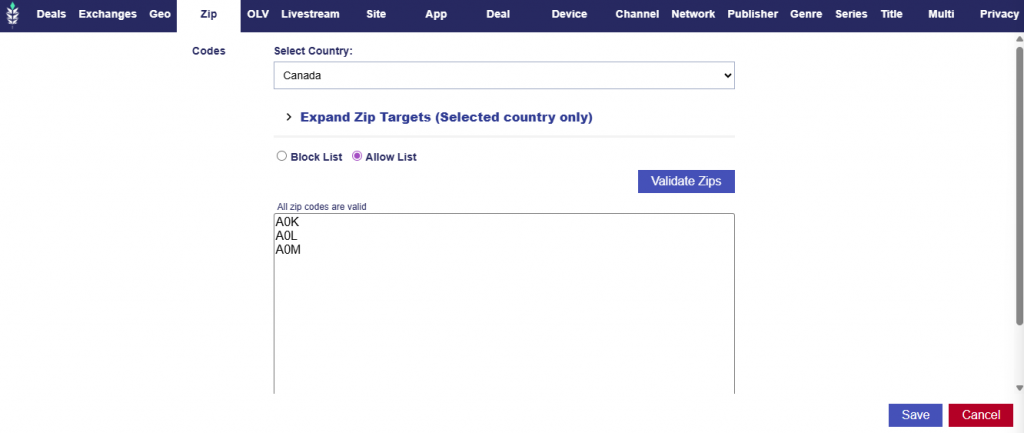Image resolution: width=1024 pixels, height=433 pixels.
Task: Open the Exchanges tab
Action: [x=107, y=15]
